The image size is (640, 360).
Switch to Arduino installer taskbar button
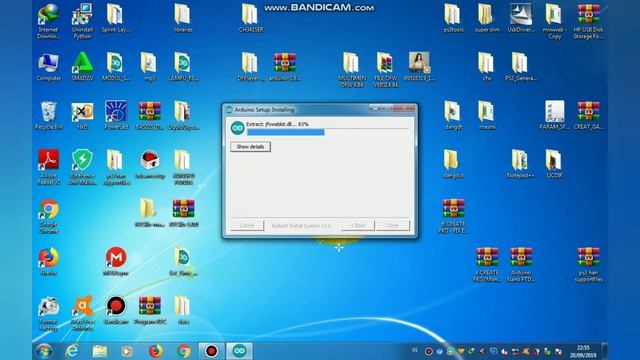[x=239, y=351]
